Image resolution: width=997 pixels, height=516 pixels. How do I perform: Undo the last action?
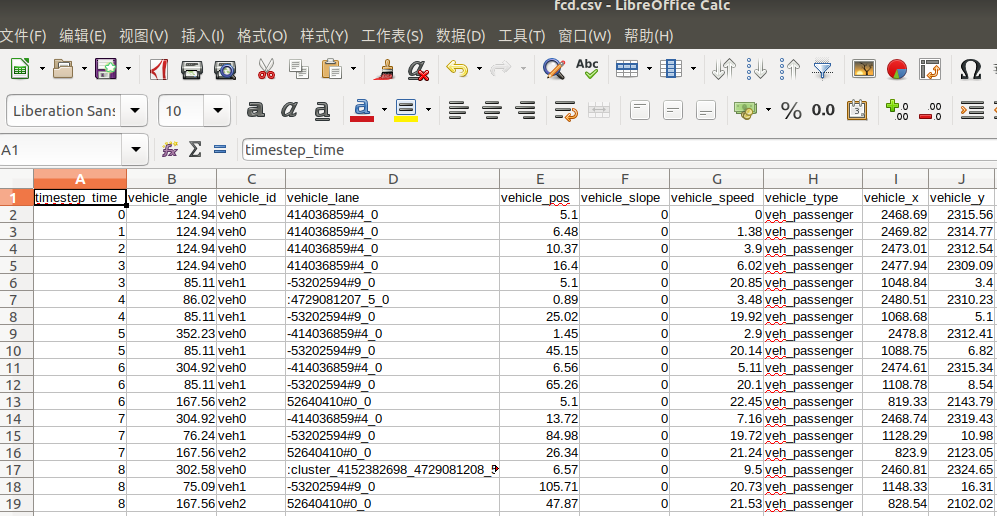click(x=457, y=69)
